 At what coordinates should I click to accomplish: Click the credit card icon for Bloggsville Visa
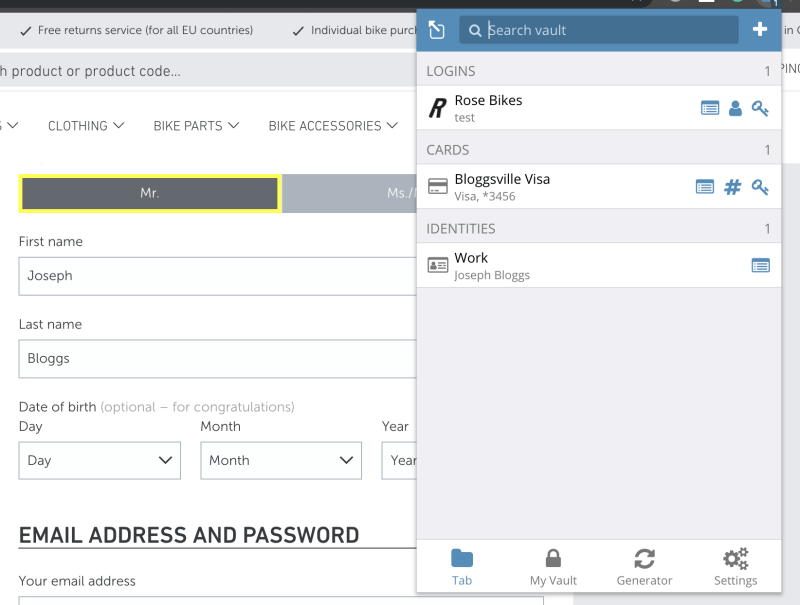coord(437,187)
